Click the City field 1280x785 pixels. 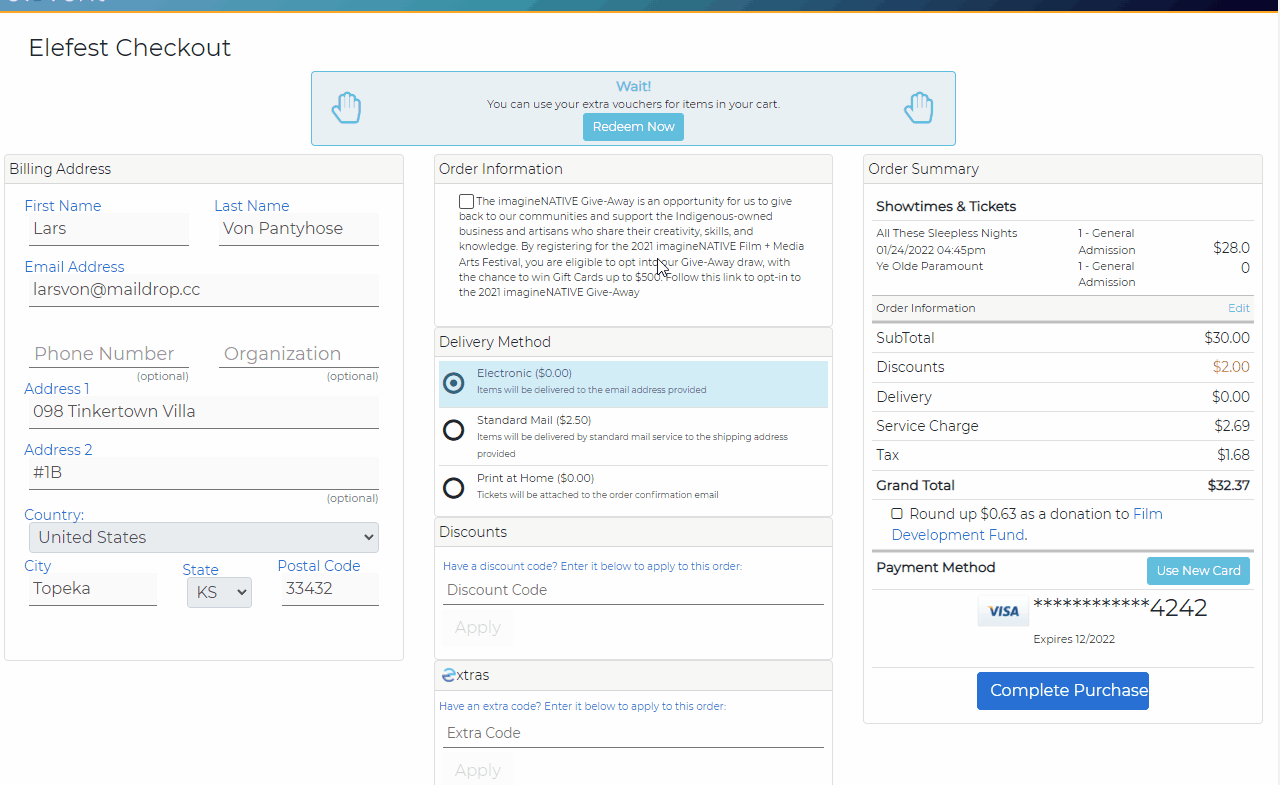coord(93,589)
